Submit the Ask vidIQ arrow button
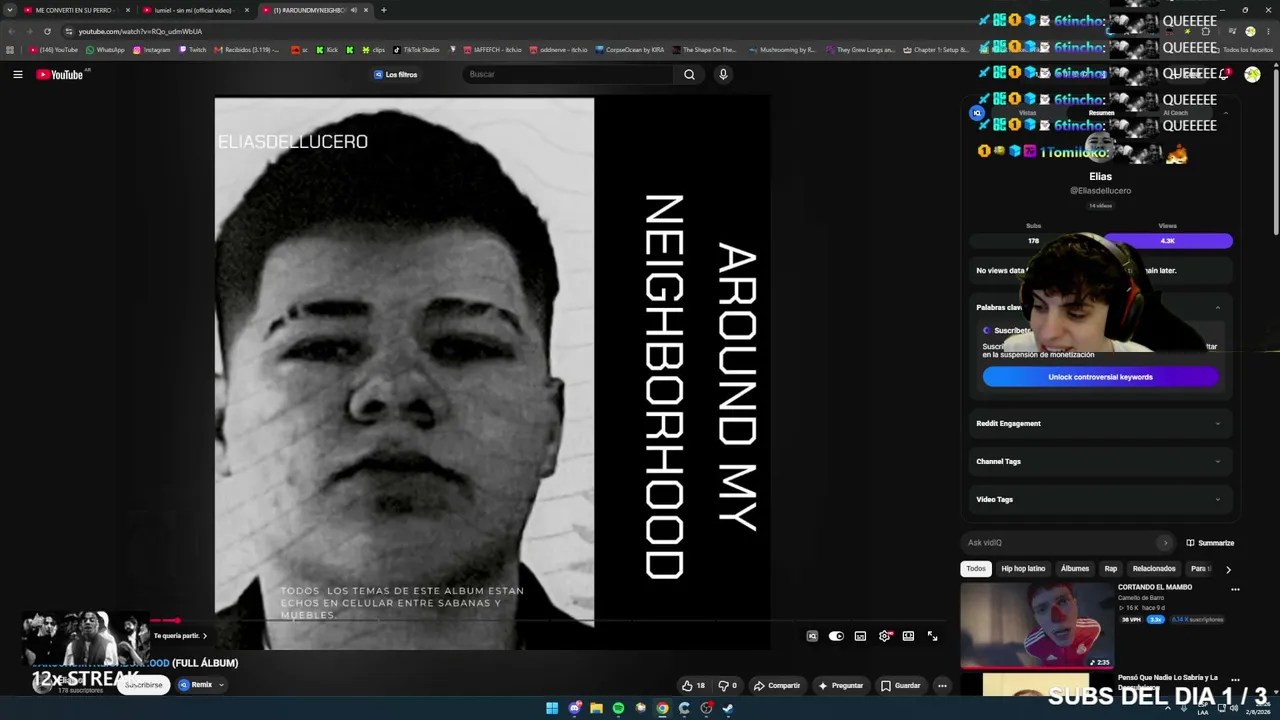 1165,543
